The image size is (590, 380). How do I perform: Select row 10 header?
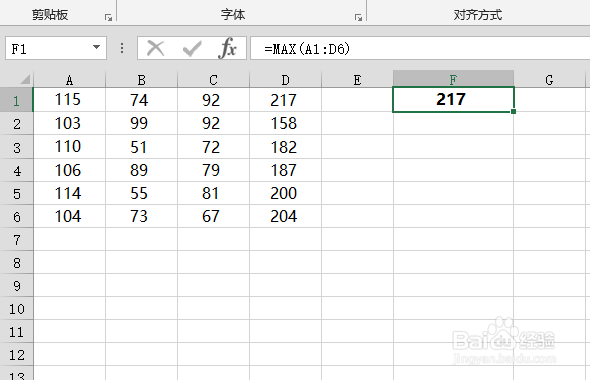click(17, 309)
